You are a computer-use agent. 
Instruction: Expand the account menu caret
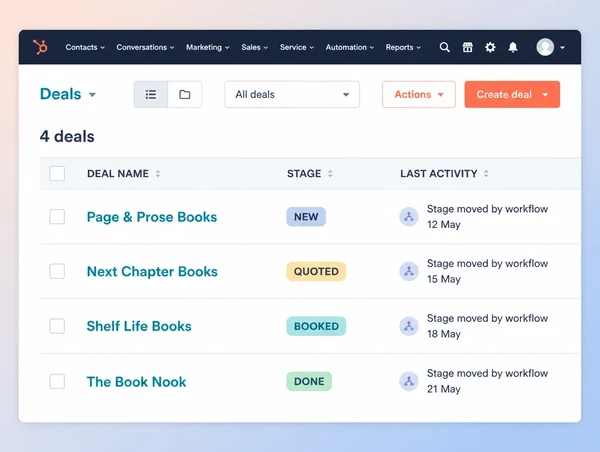562,47
